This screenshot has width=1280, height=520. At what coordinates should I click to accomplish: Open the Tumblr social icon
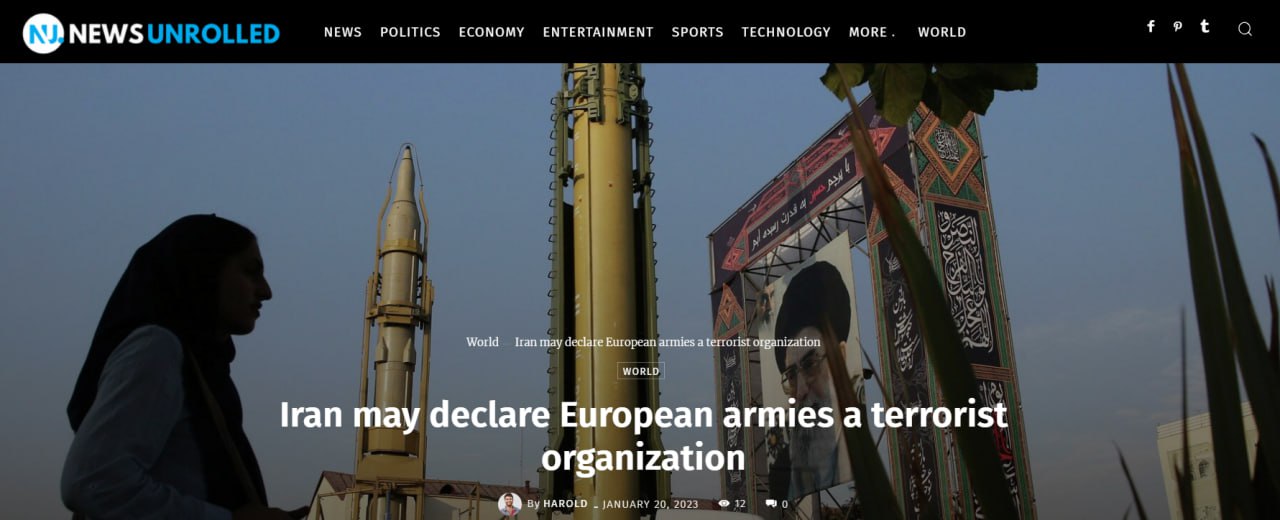coord(1205,27)
